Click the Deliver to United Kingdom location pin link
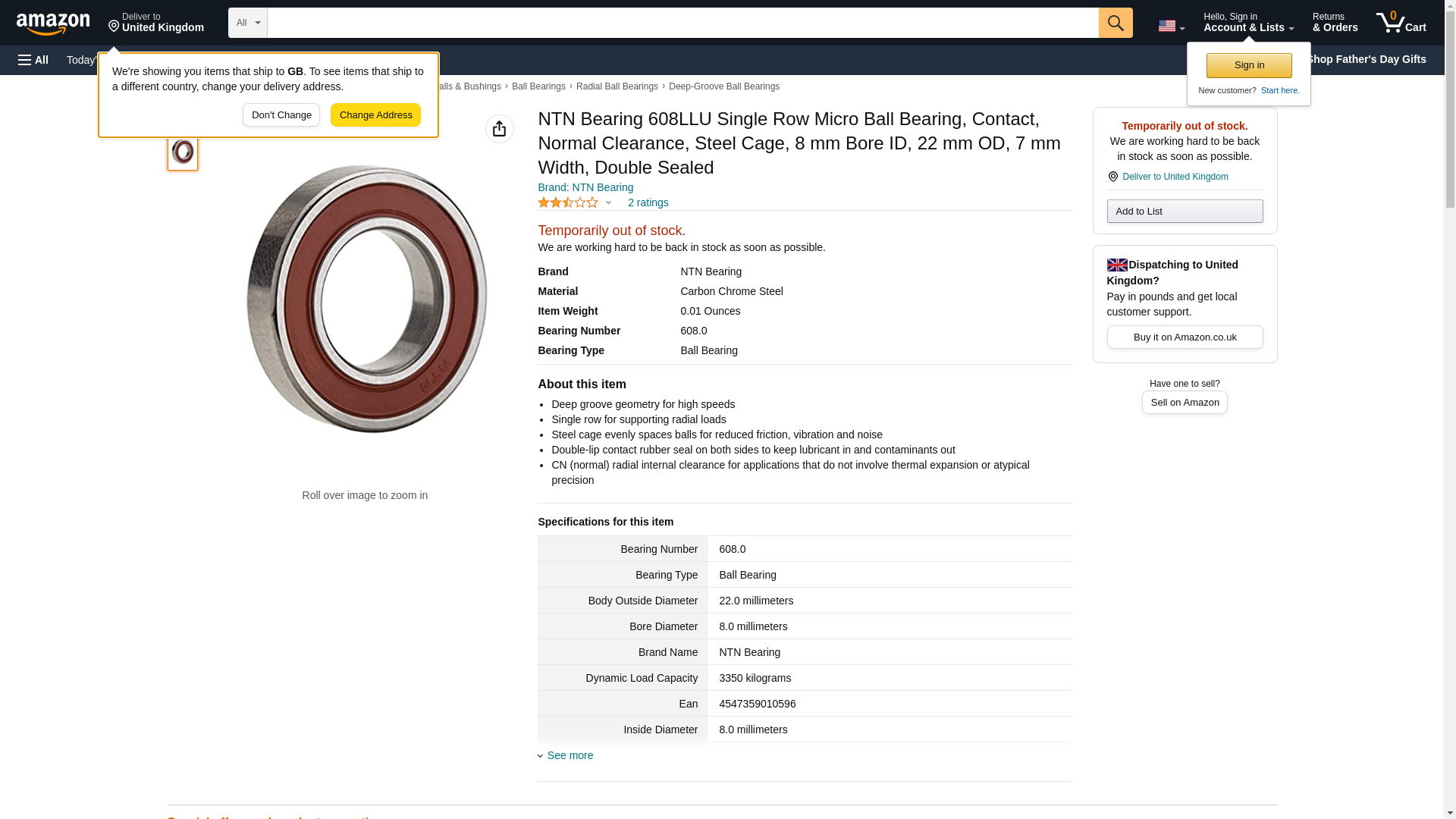Image resolution: width=1456 pixels, height=819 pixels. click(1174, 177)
